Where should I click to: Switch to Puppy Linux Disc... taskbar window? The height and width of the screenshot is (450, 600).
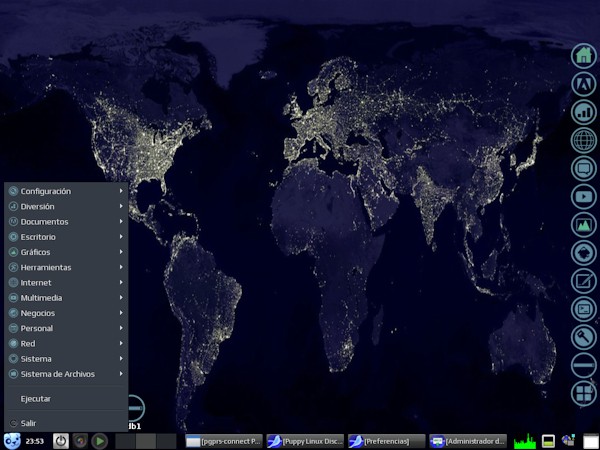coord(305,441)
